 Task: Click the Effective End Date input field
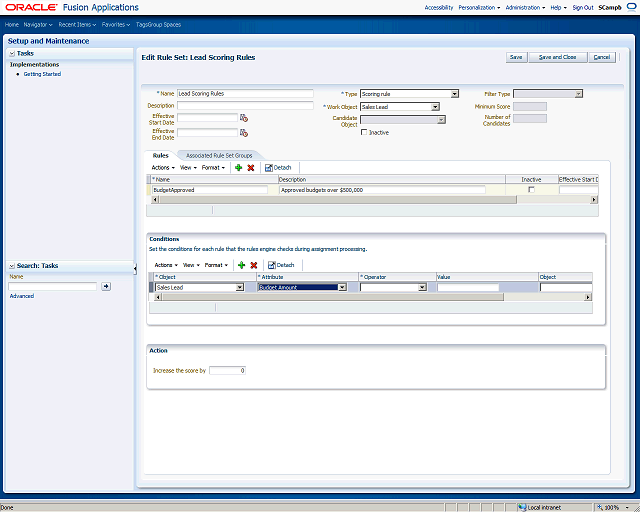(207, 133)
